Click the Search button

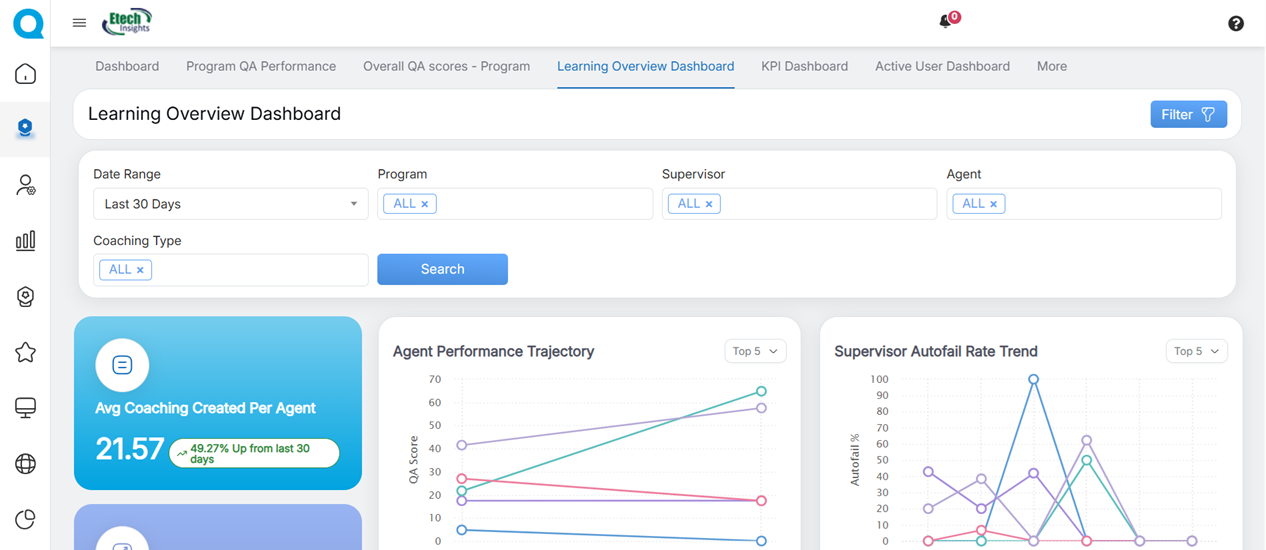pos(442,269)
